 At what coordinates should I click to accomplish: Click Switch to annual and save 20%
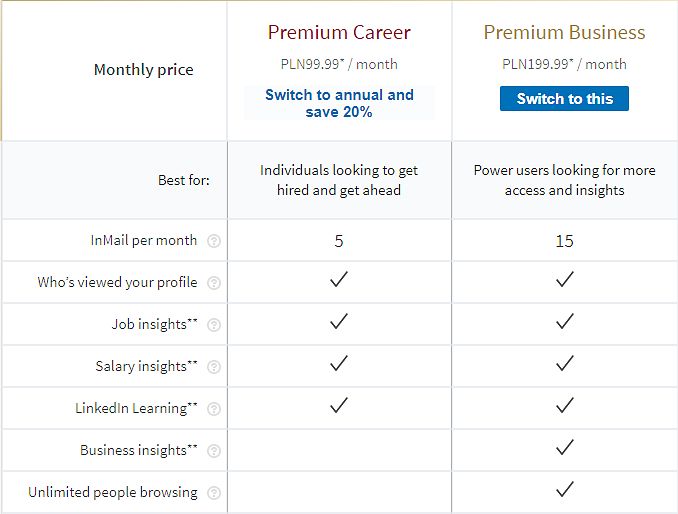[339, 103]
